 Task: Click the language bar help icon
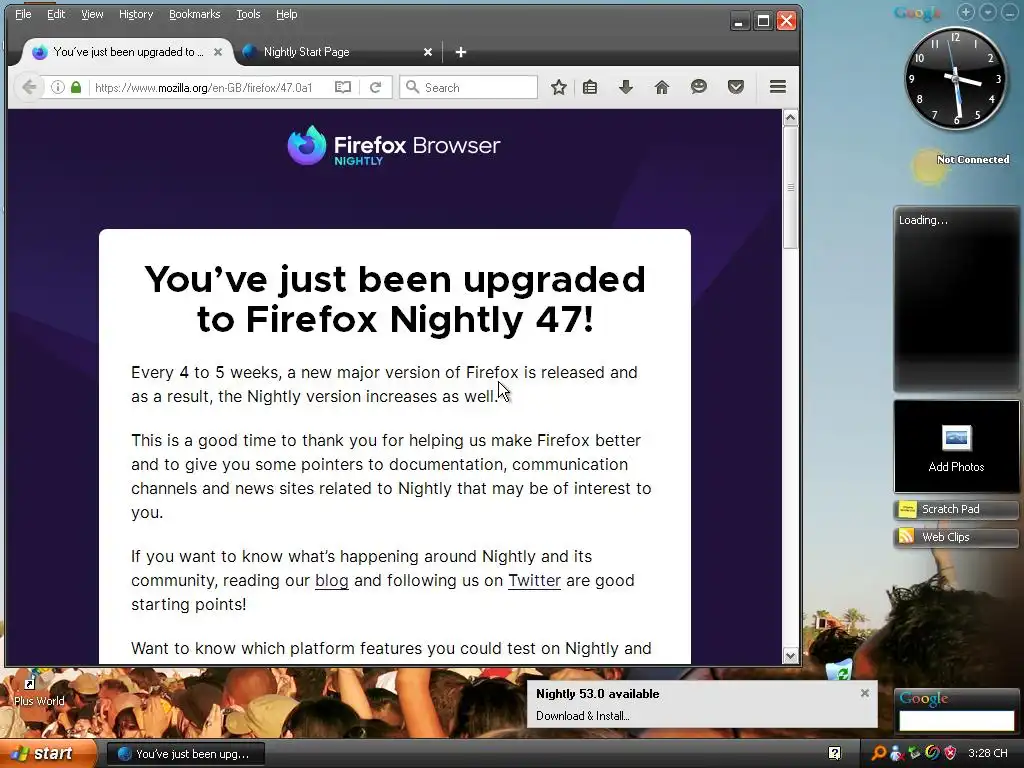tap(835, 753)
